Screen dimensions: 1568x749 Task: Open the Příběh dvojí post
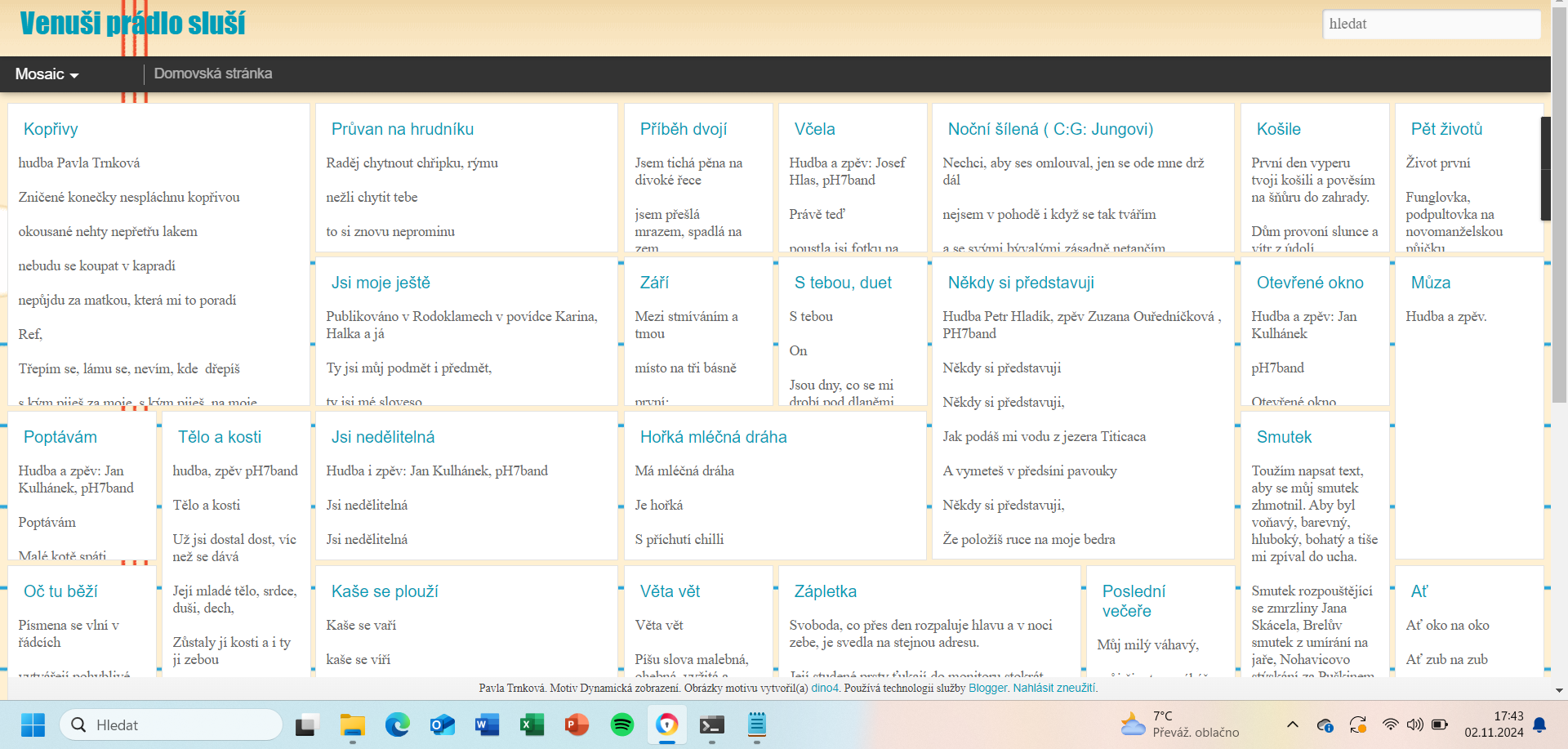pos(684,129)
